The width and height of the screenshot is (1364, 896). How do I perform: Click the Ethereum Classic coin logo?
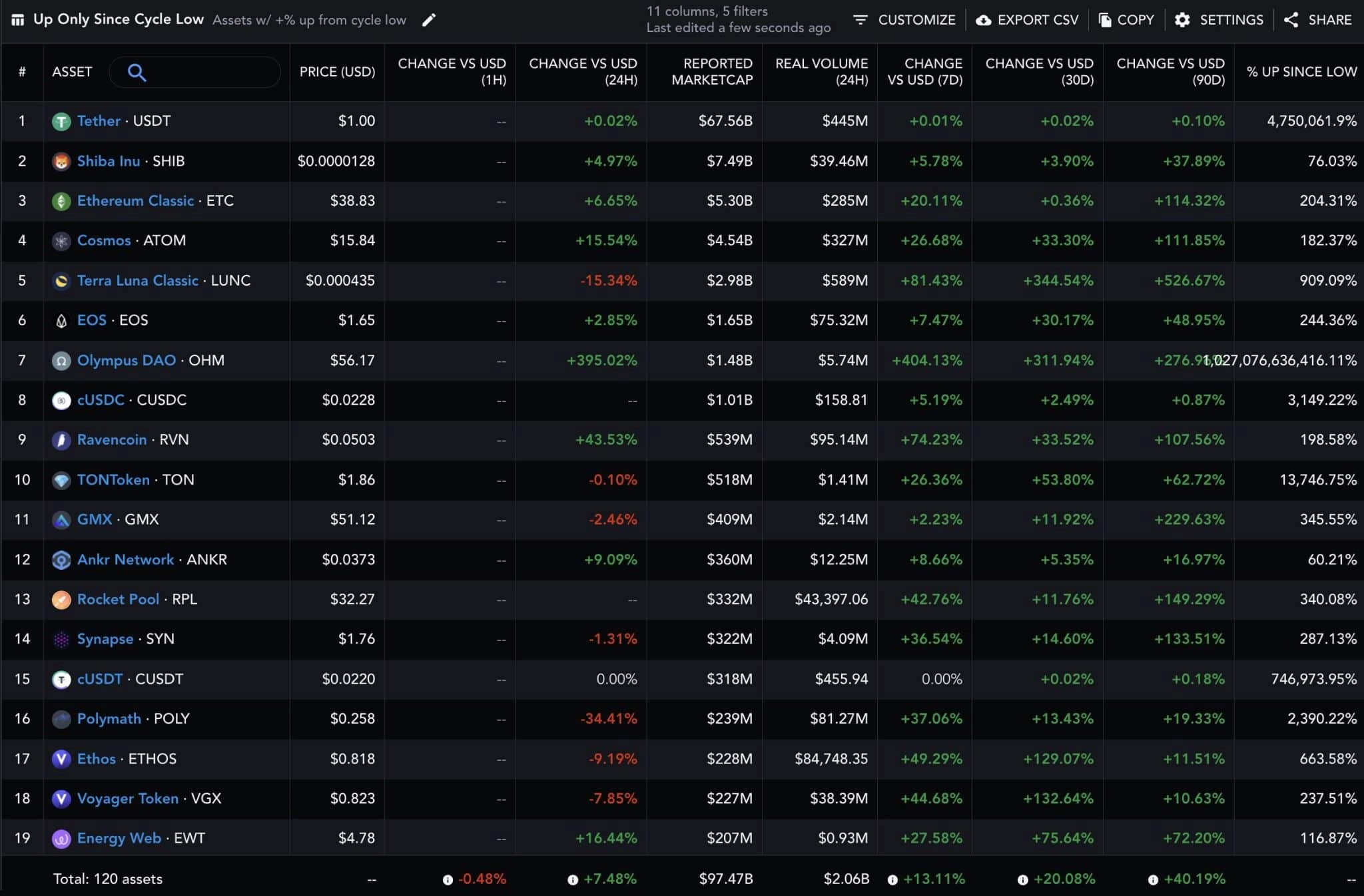coord(61,201)
